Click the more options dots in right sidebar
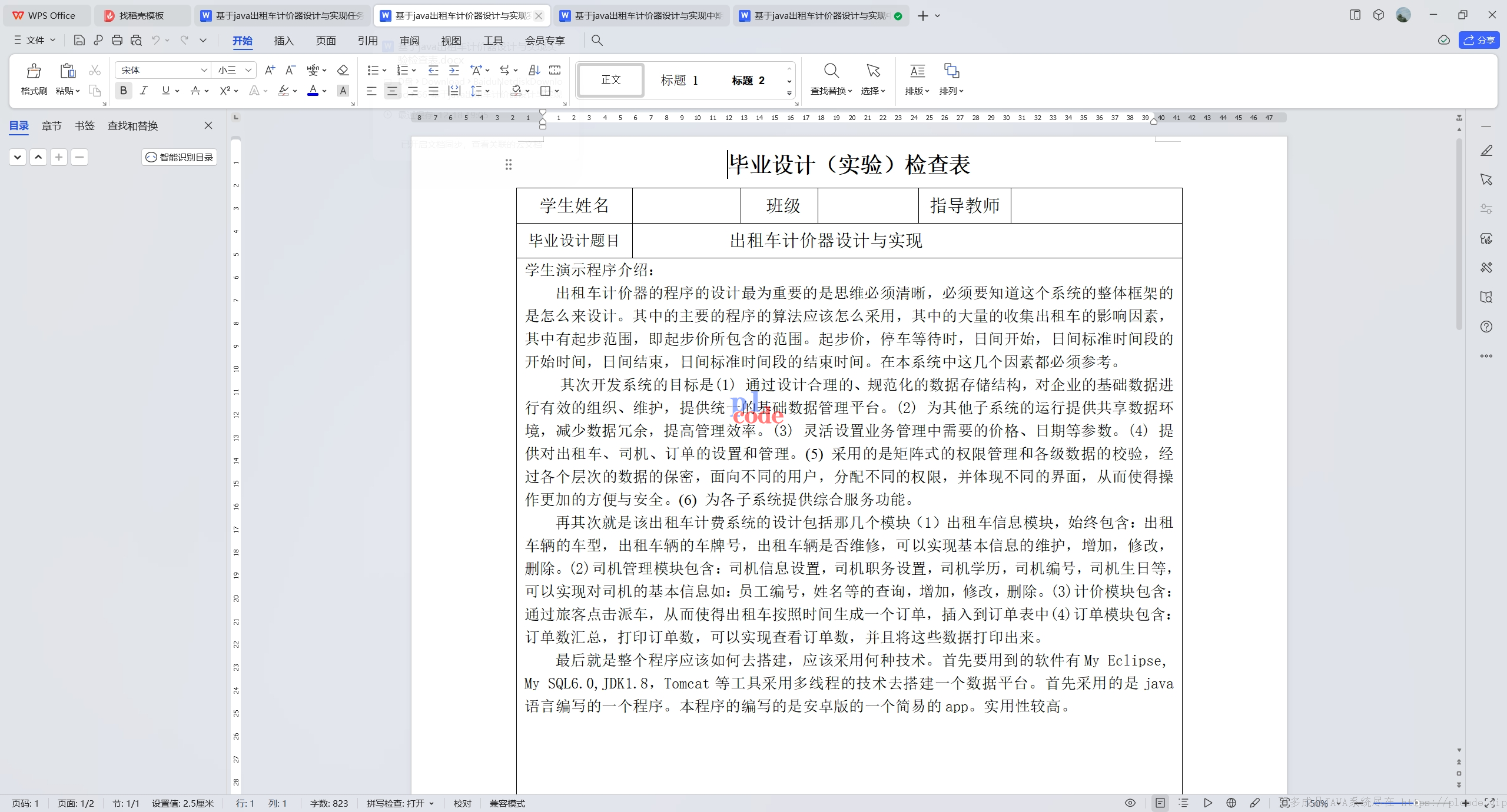 (1486, 356)
